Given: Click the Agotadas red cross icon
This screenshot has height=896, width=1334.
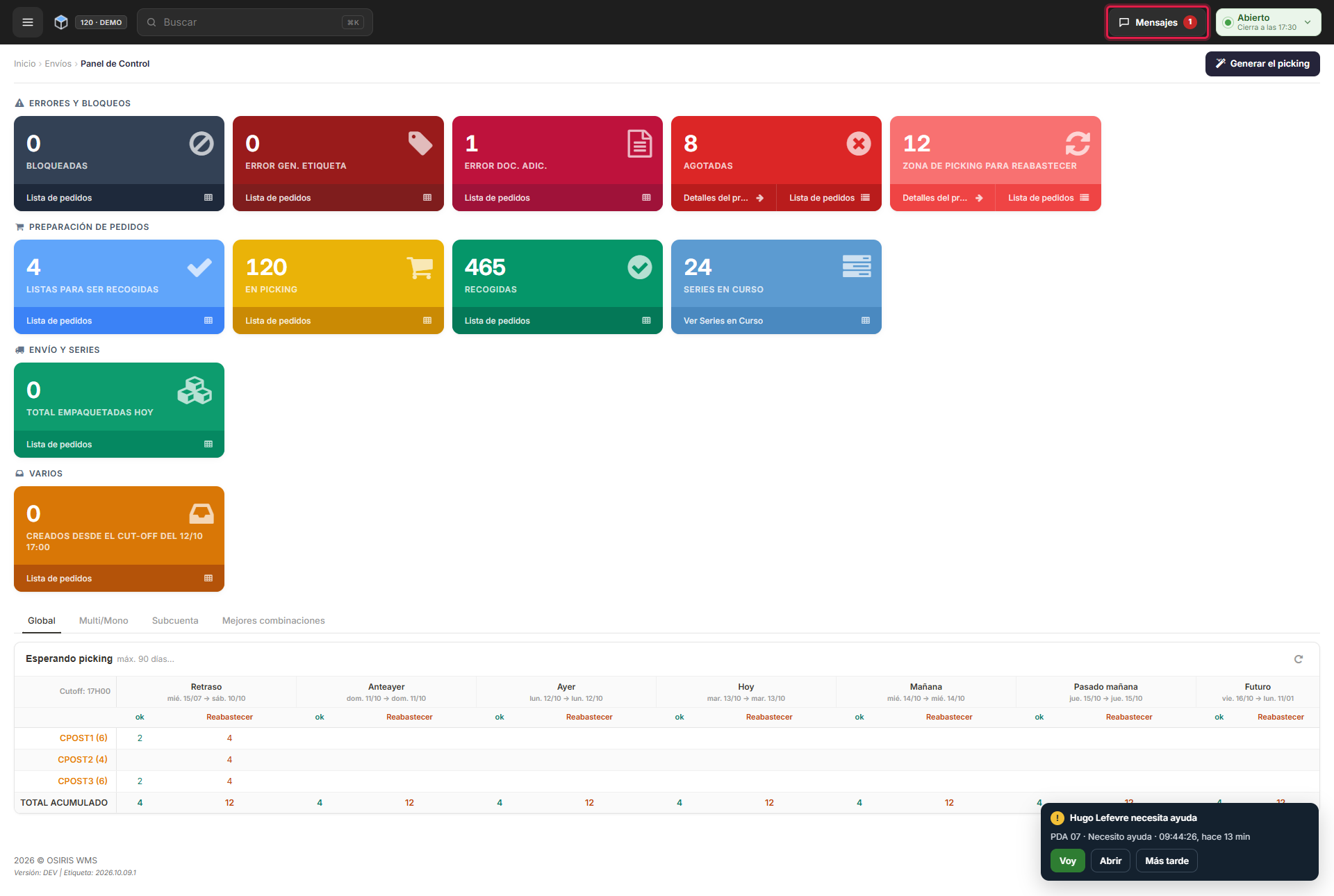Looking at the screenshot, I should tap(859, 144).
